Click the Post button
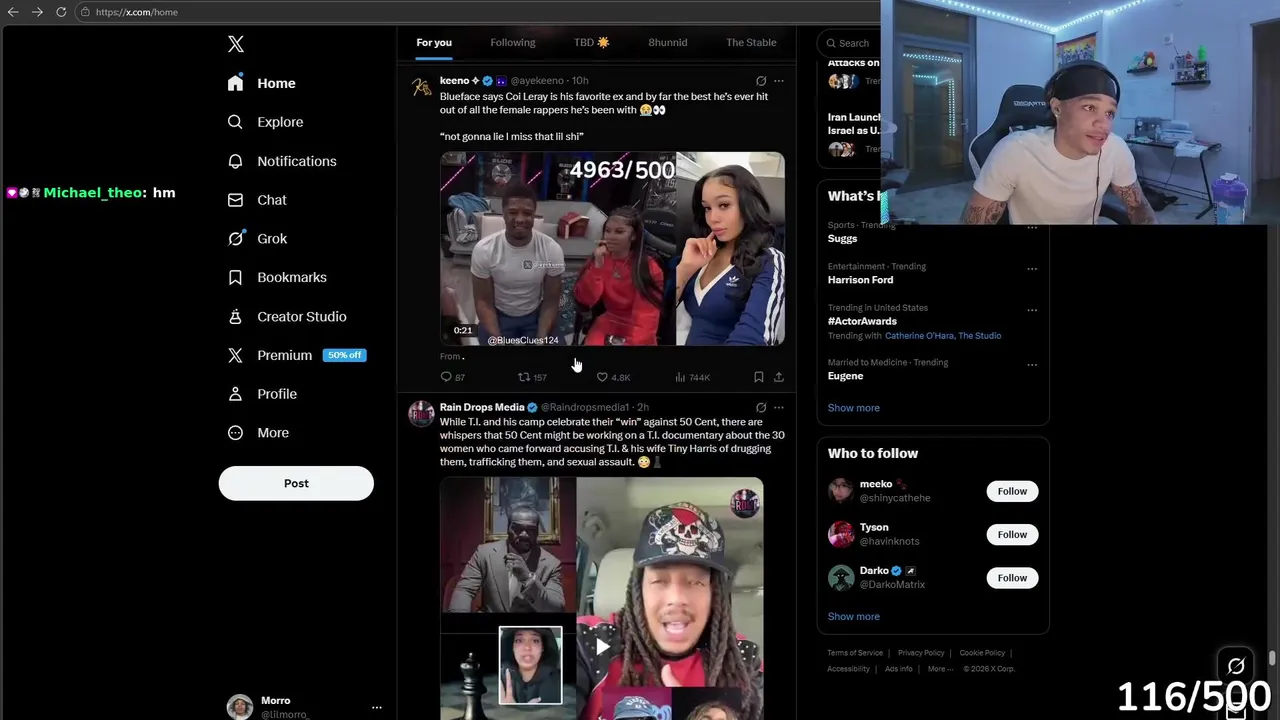The height and width of the screenshot is (720, 1280). click(296, 483)
